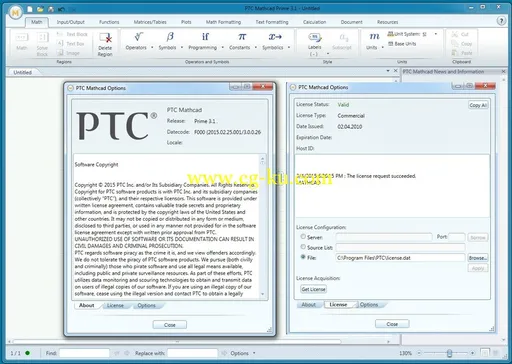512x364 pixels.
Task: Open the Unit System SI dropdown
Action: [x=435, y=34]
